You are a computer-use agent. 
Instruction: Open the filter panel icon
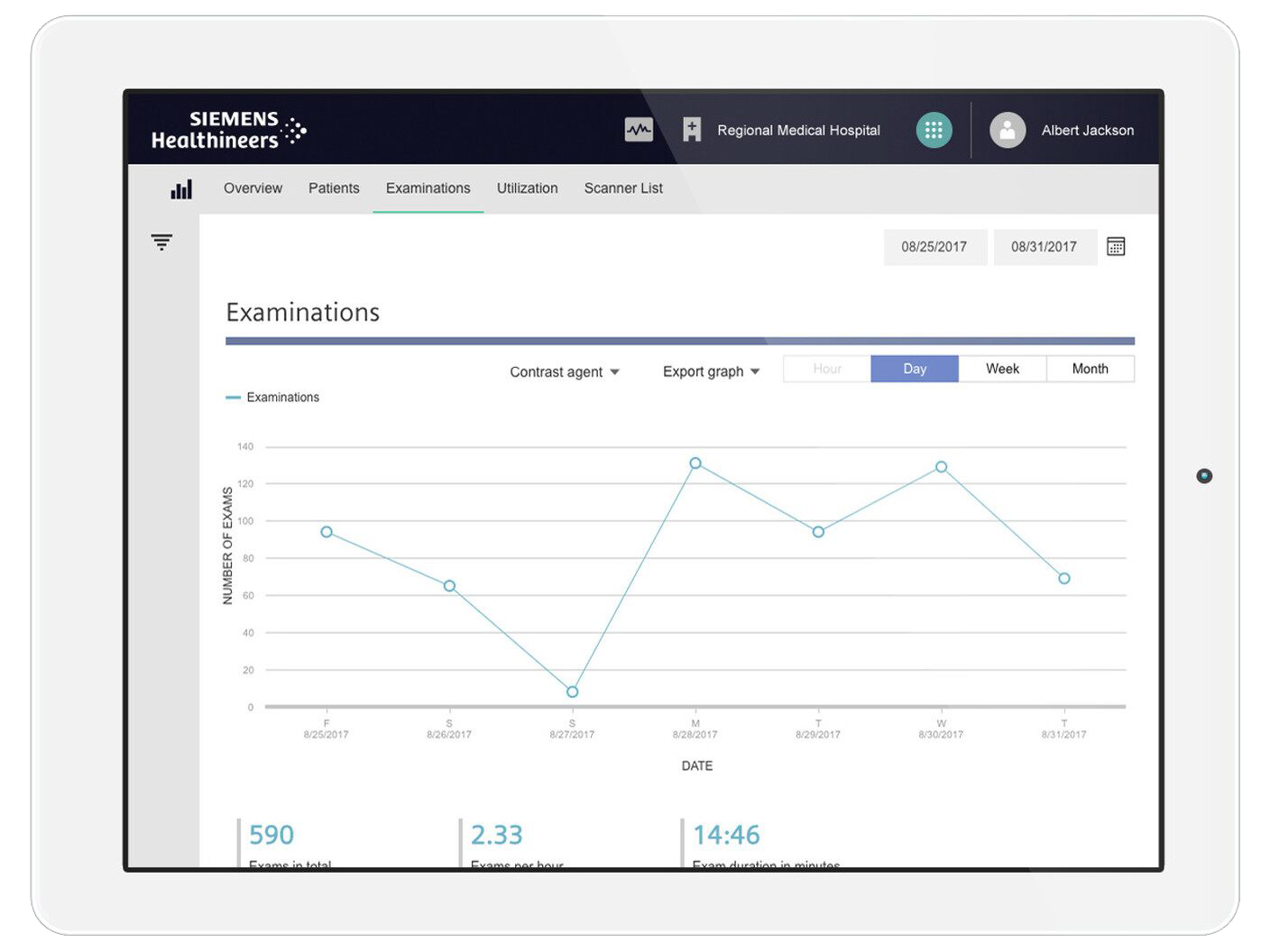[x=161, y=242]
